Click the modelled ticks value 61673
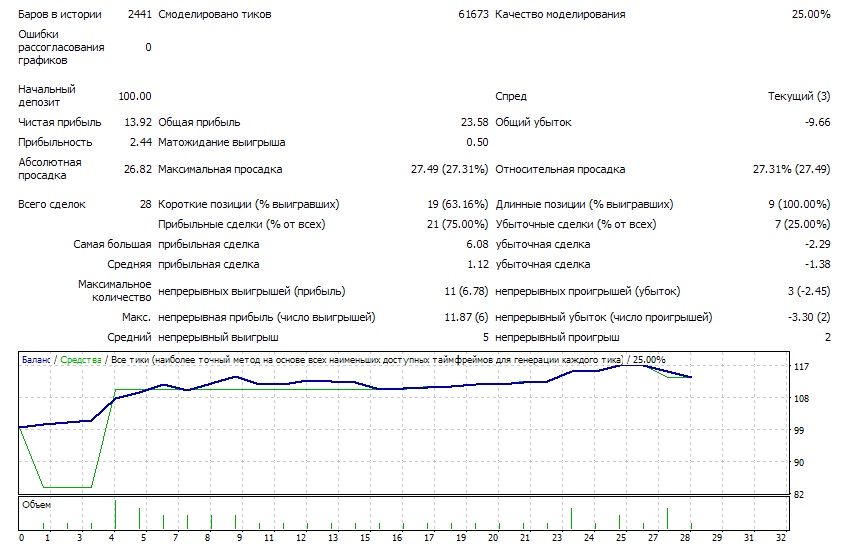Image resolution: width=844 pixels, height=547 pixels. pos(473,15)
